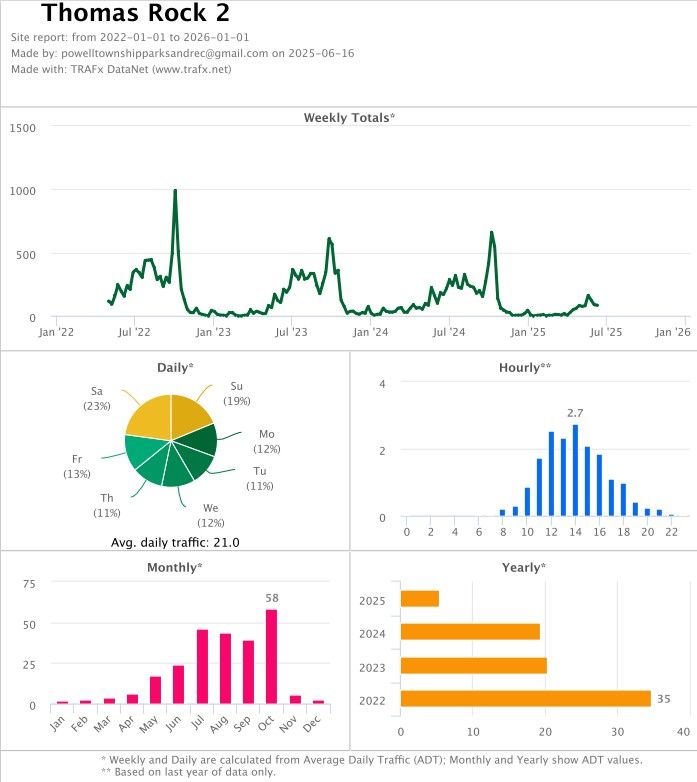Screen dimensions: 697x782
Task: Click the Avg. daily traffic value text
Action: coord(174,543)
